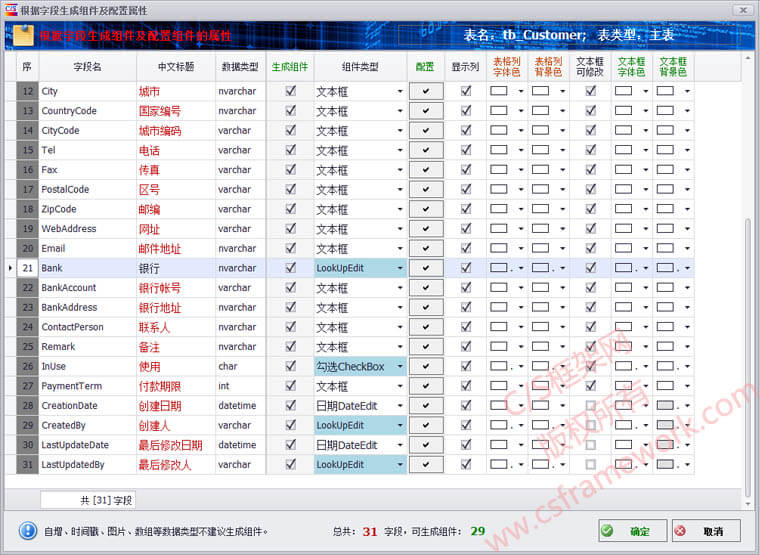
Task: Uncheck the display column checkbox for Fax
Action: coord(465,170)
